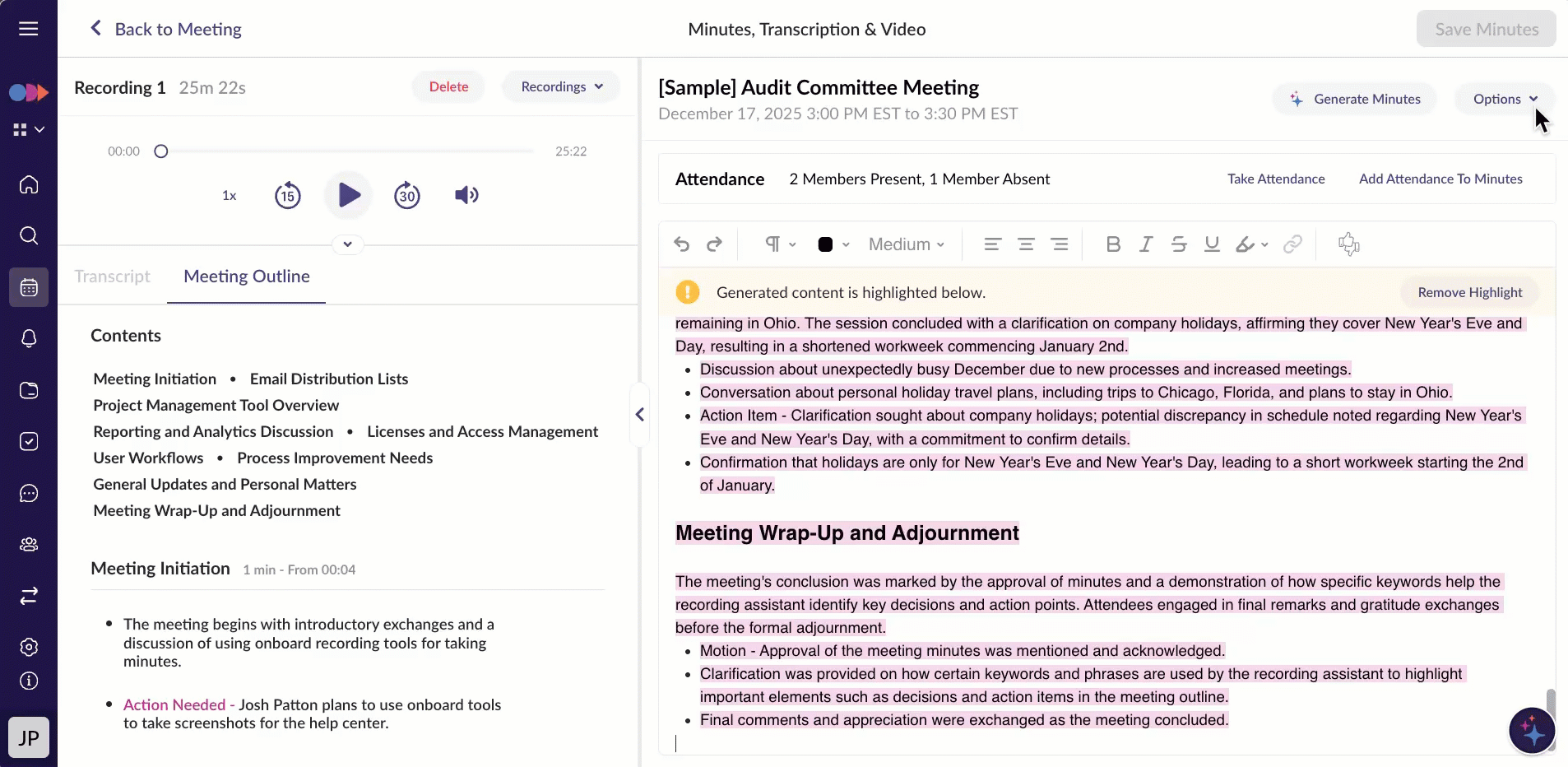Jump to Licenses and Access Management
The height and width of the screenshot is (767, 1568).
[483, 432]
